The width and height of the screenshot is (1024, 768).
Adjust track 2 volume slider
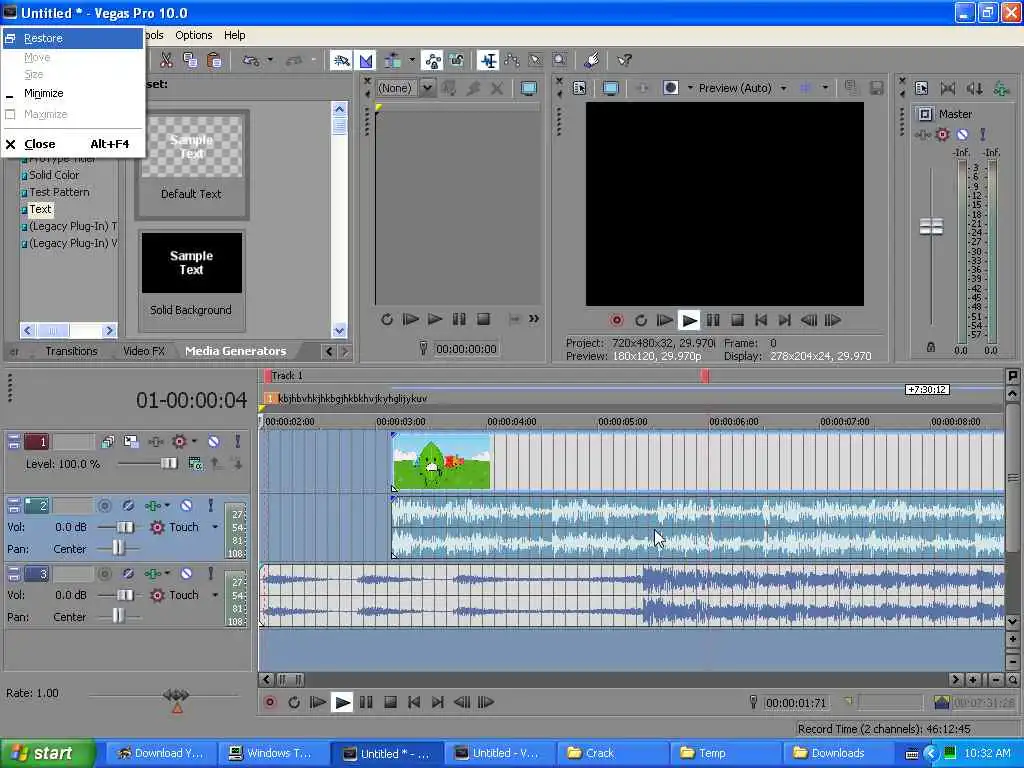tap(125, 527)
